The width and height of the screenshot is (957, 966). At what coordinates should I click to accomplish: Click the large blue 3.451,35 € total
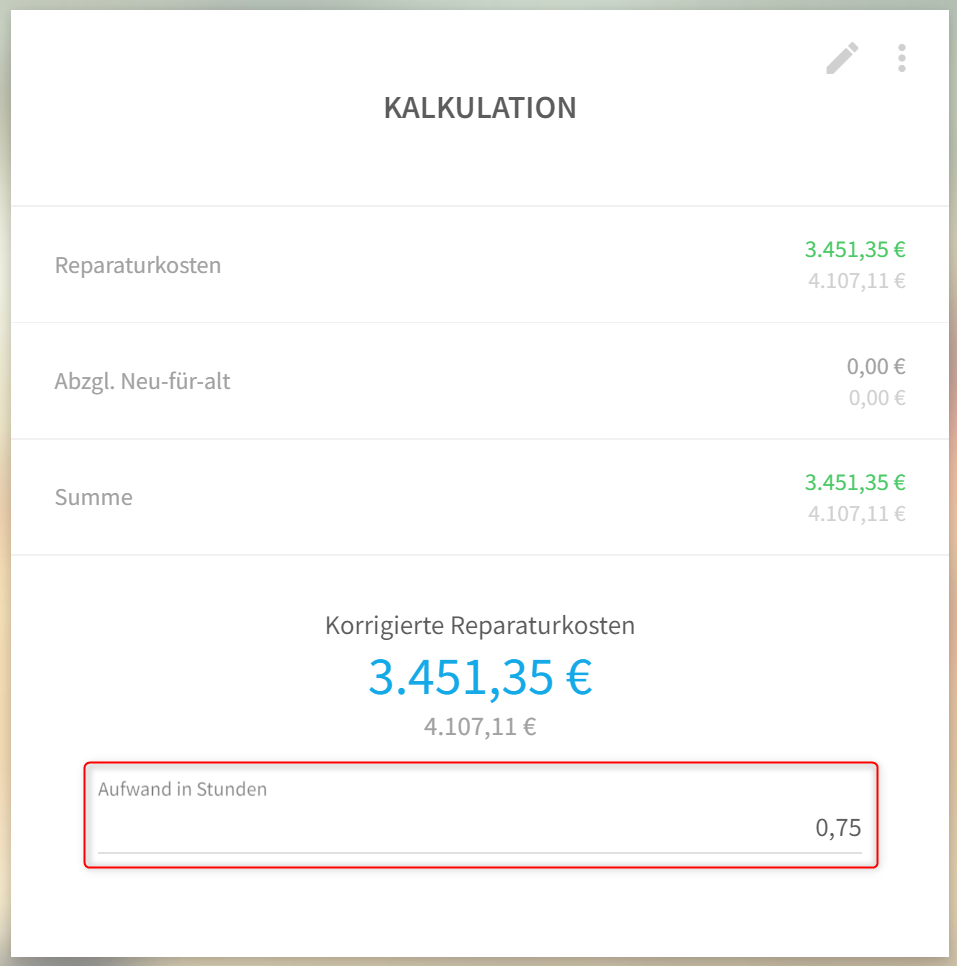pyautogui.click(x=480, y=677)
